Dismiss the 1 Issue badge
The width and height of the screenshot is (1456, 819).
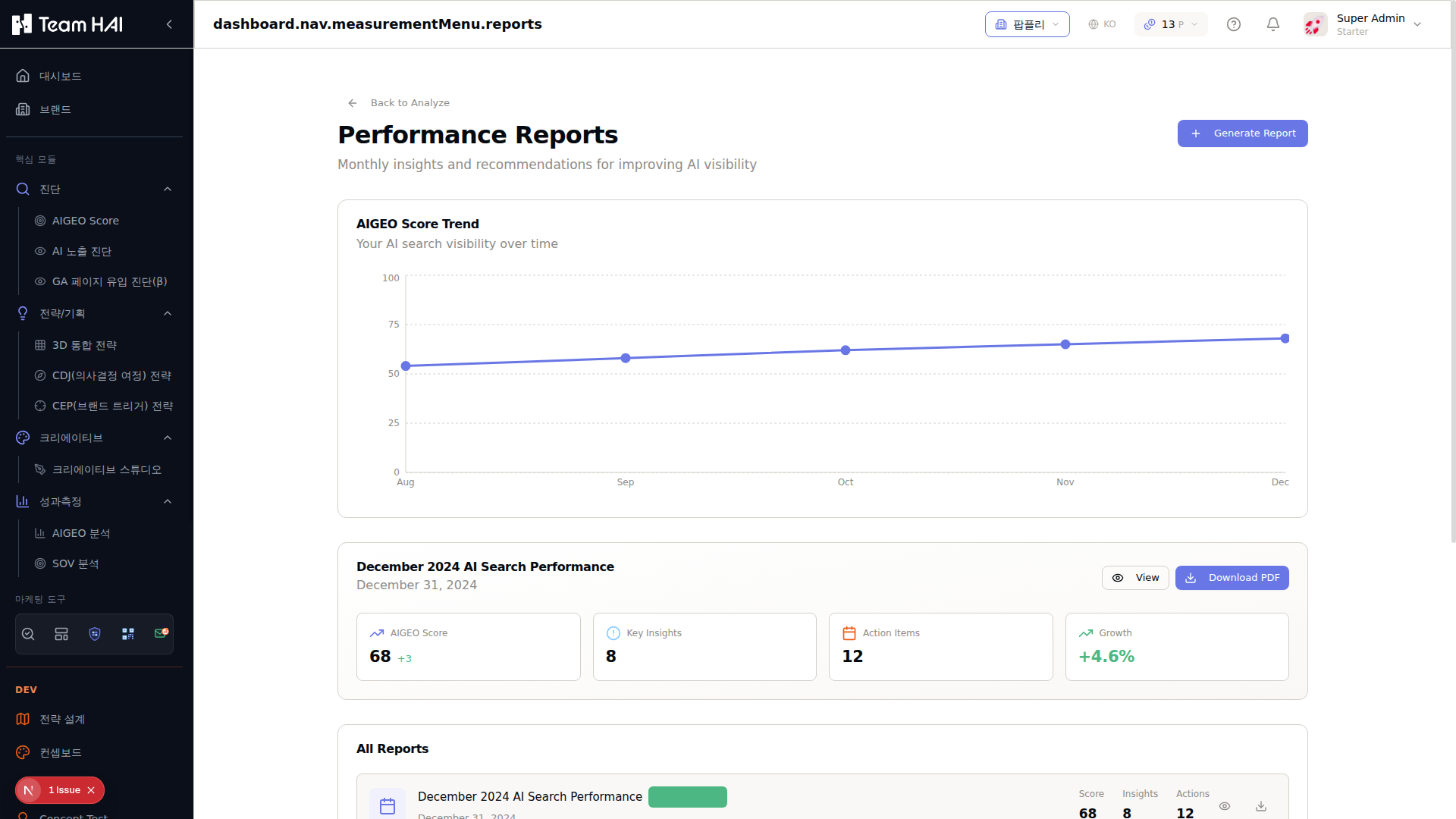click(x=91, y=790)
